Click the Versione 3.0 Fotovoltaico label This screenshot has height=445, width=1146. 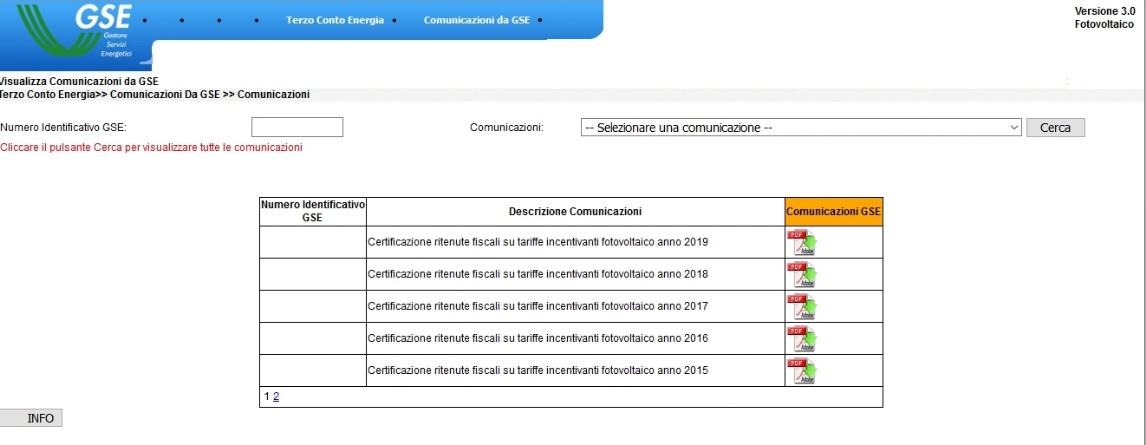(1104, 18)
